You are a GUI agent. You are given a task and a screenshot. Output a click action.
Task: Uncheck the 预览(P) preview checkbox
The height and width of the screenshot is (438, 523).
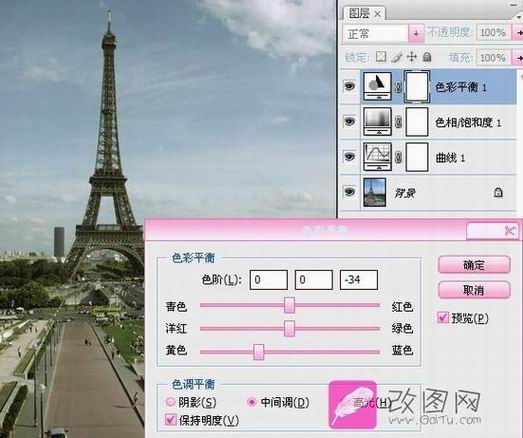(443, 317)
